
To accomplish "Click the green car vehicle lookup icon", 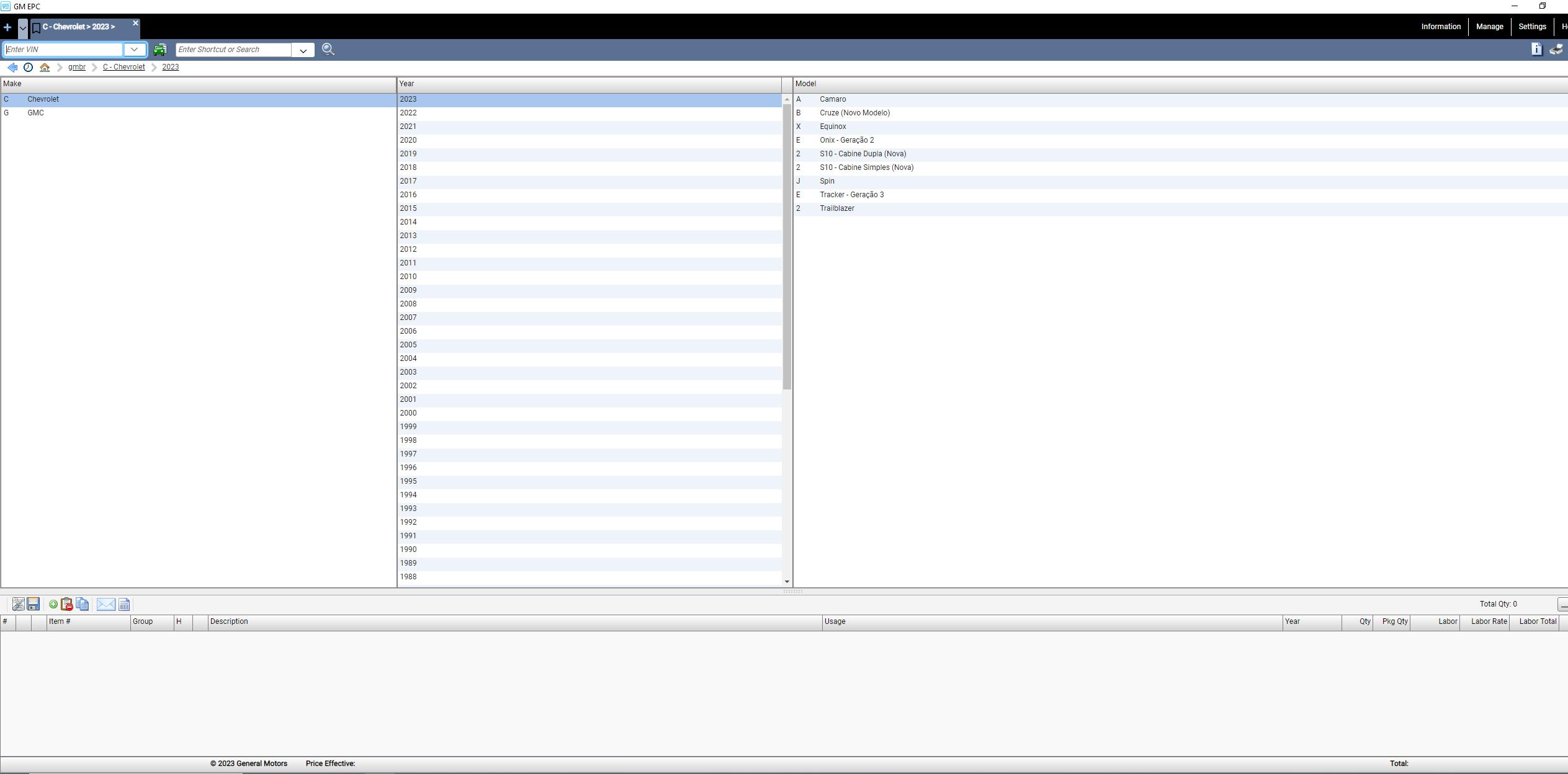I will coord(159,50).
